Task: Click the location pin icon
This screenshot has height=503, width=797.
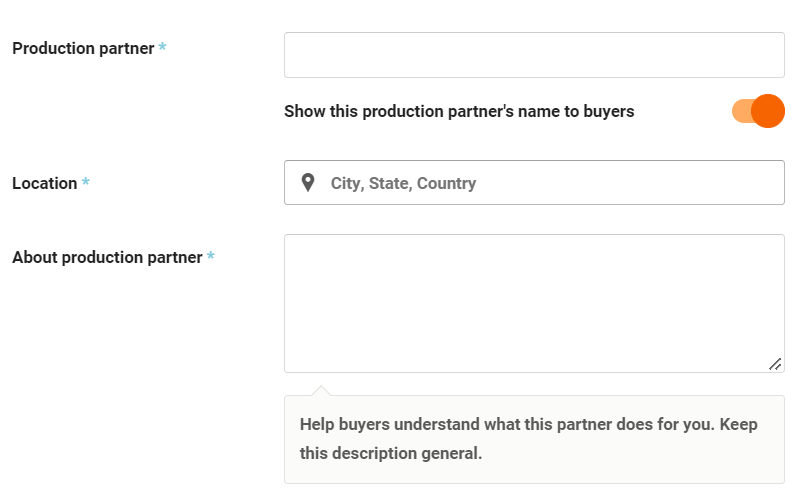Action: click(x=308, y=183)
